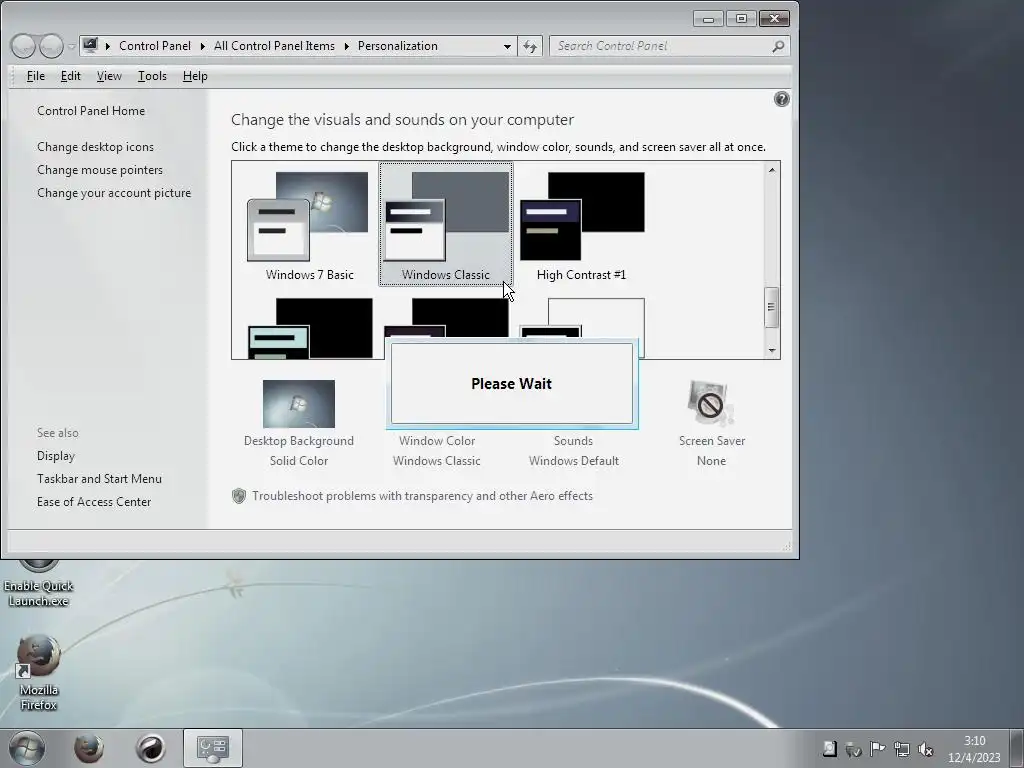Image resolution: width=1024 pixels, height=768 pixels.
Task: Click the Back navigation arrow
Action: 23,46
